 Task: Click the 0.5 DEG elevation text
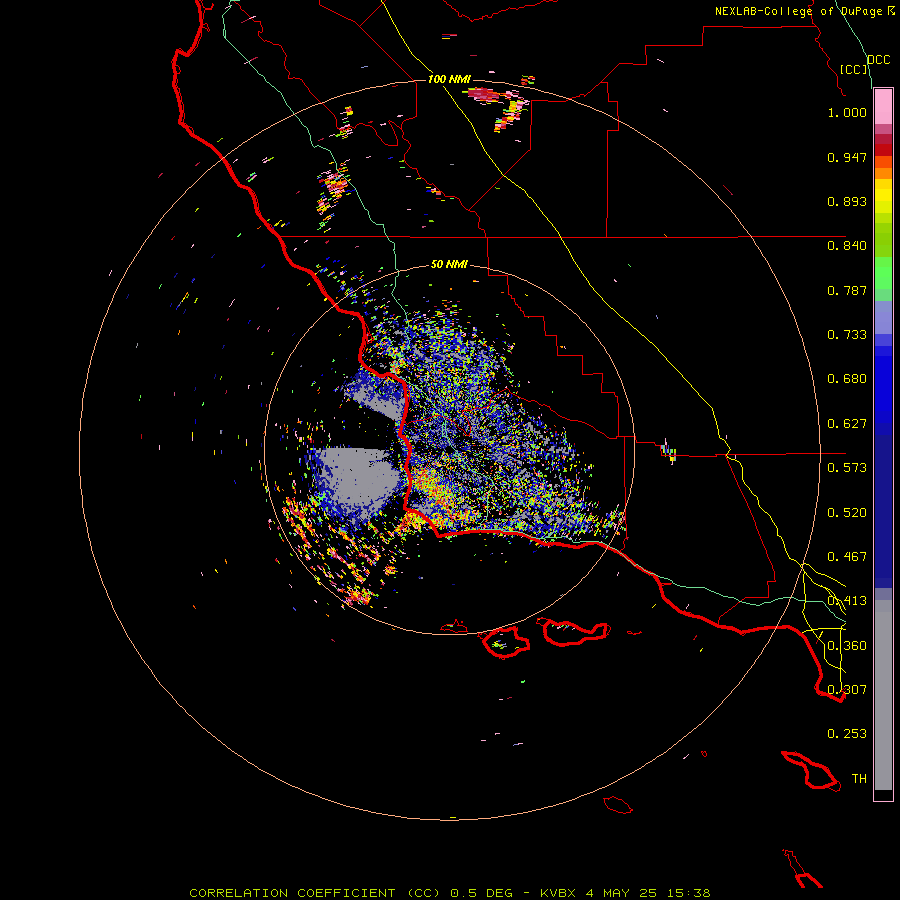pos(482,893)
